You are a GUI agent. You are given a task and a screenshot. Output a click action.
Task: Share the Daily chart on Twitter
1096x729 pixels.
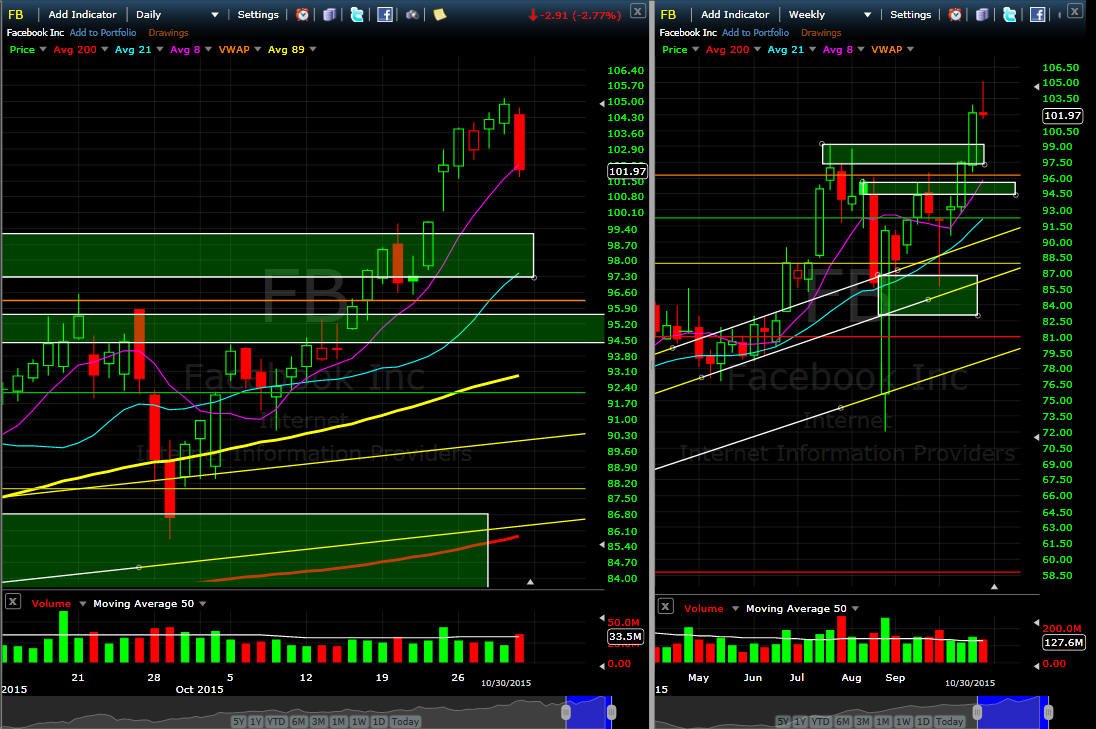pyautogui.click(x=356, y=14)
